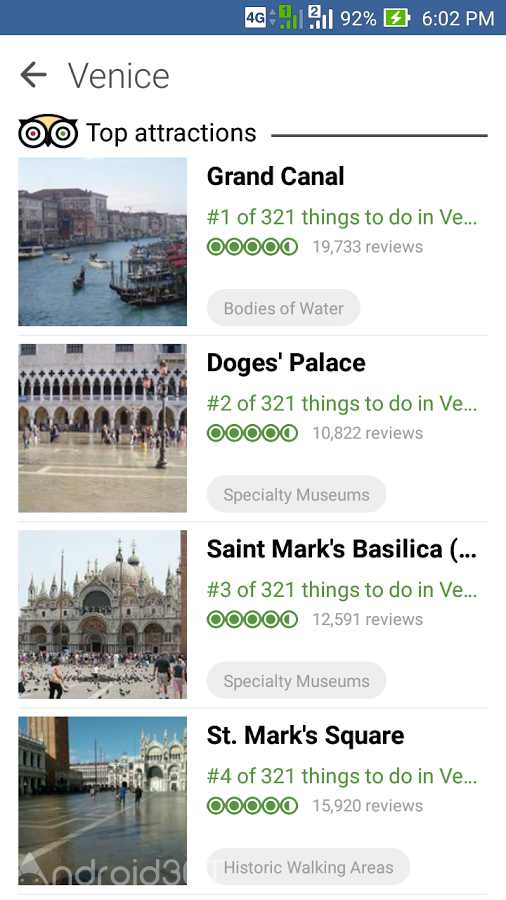Screen dimensions: 506x900
Task: Open the Doges' Palace photo thumbnail
Action: (103, 428)
